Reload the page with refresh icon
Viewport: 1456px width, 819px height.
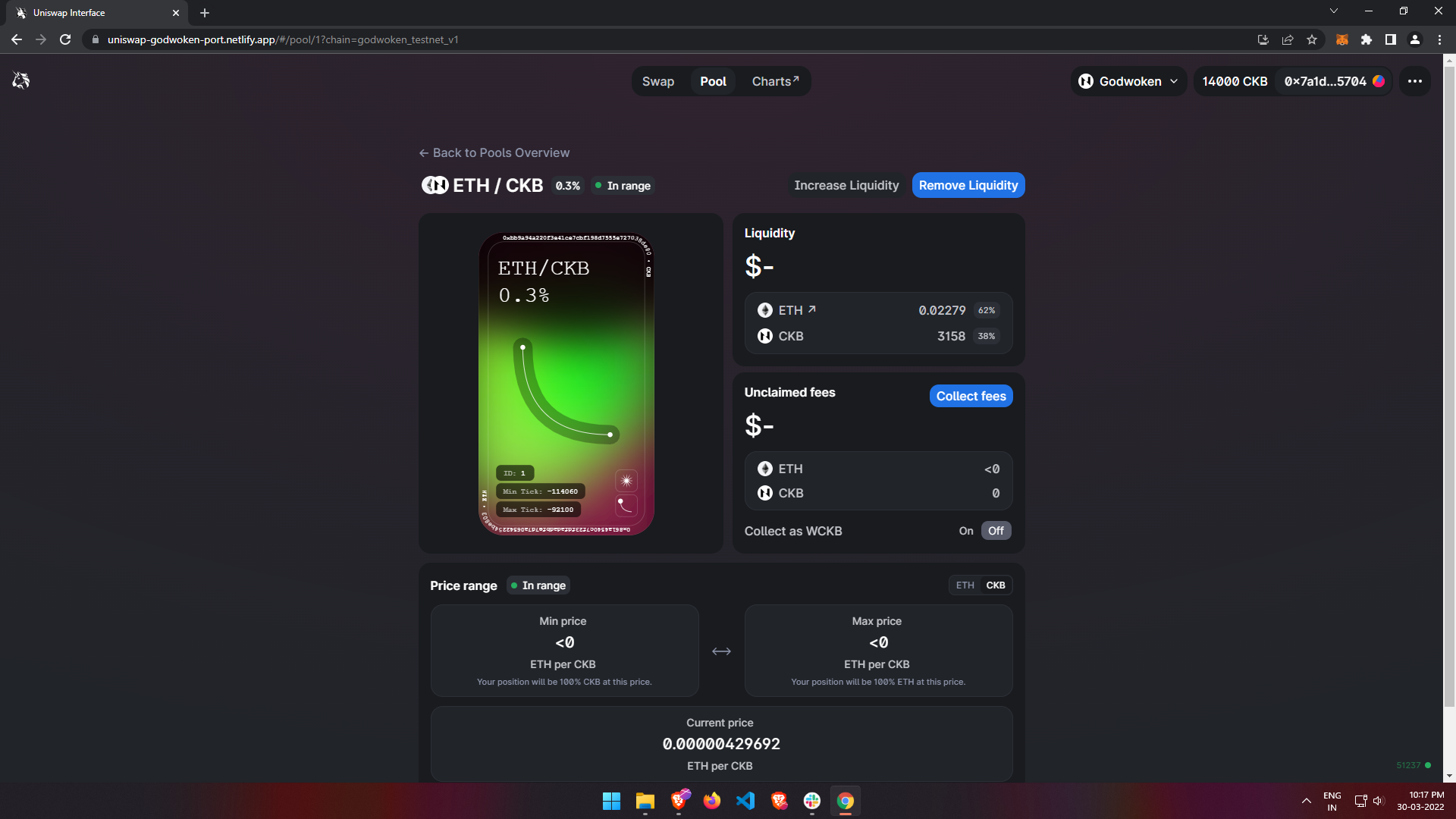coord(65,39)
